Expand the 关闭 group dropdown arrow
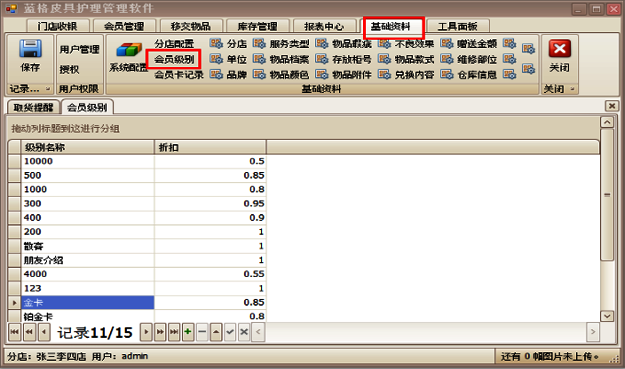The height and width of the screenshot is (369, 625). (572, 89)
